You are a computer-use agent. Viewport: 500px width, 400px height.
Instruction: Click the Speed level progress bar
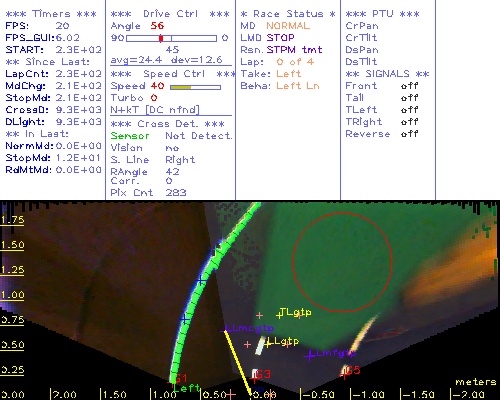[195, 87]
